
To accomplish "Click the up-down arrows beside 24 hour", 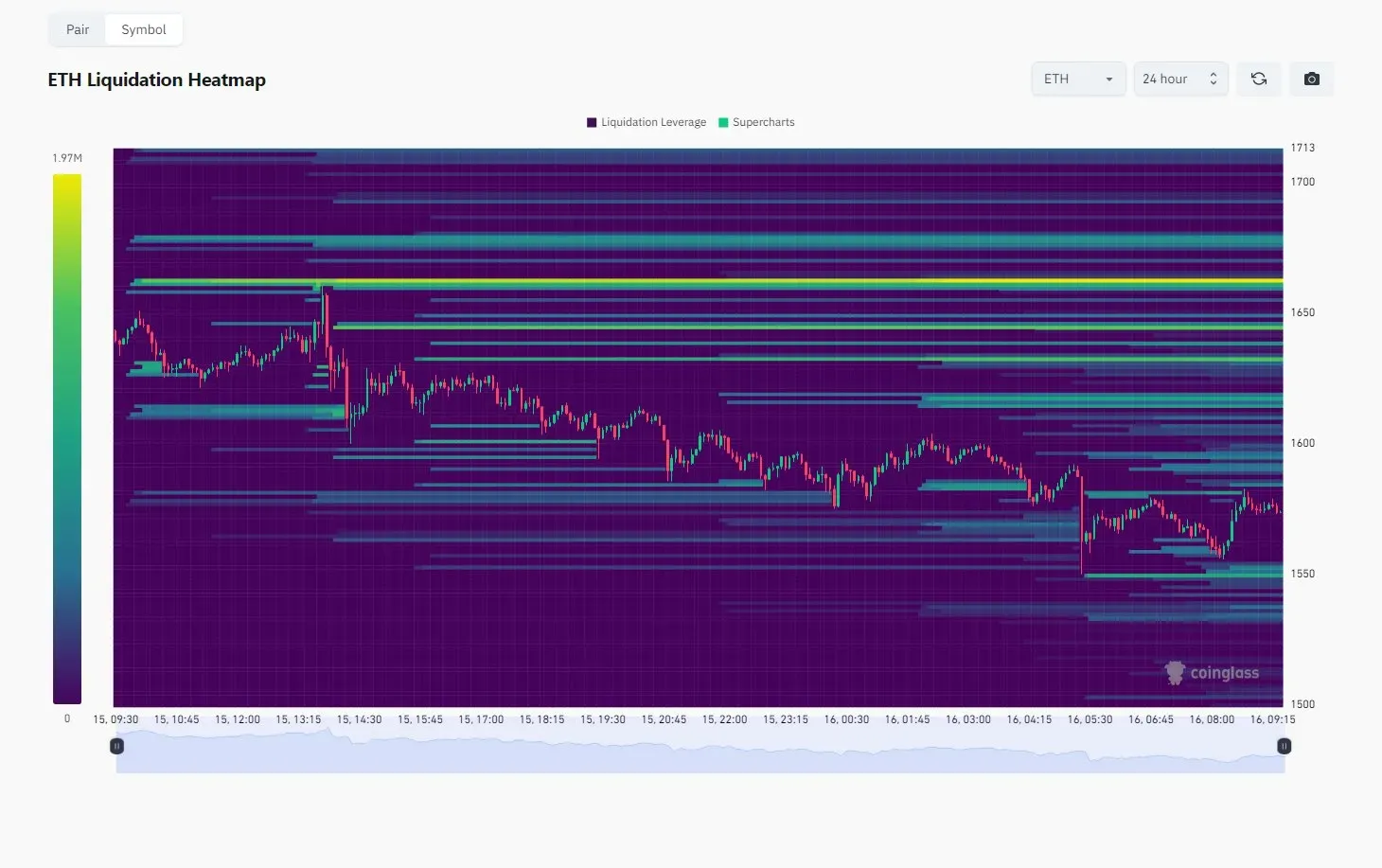I will [x=1213, y=80].
